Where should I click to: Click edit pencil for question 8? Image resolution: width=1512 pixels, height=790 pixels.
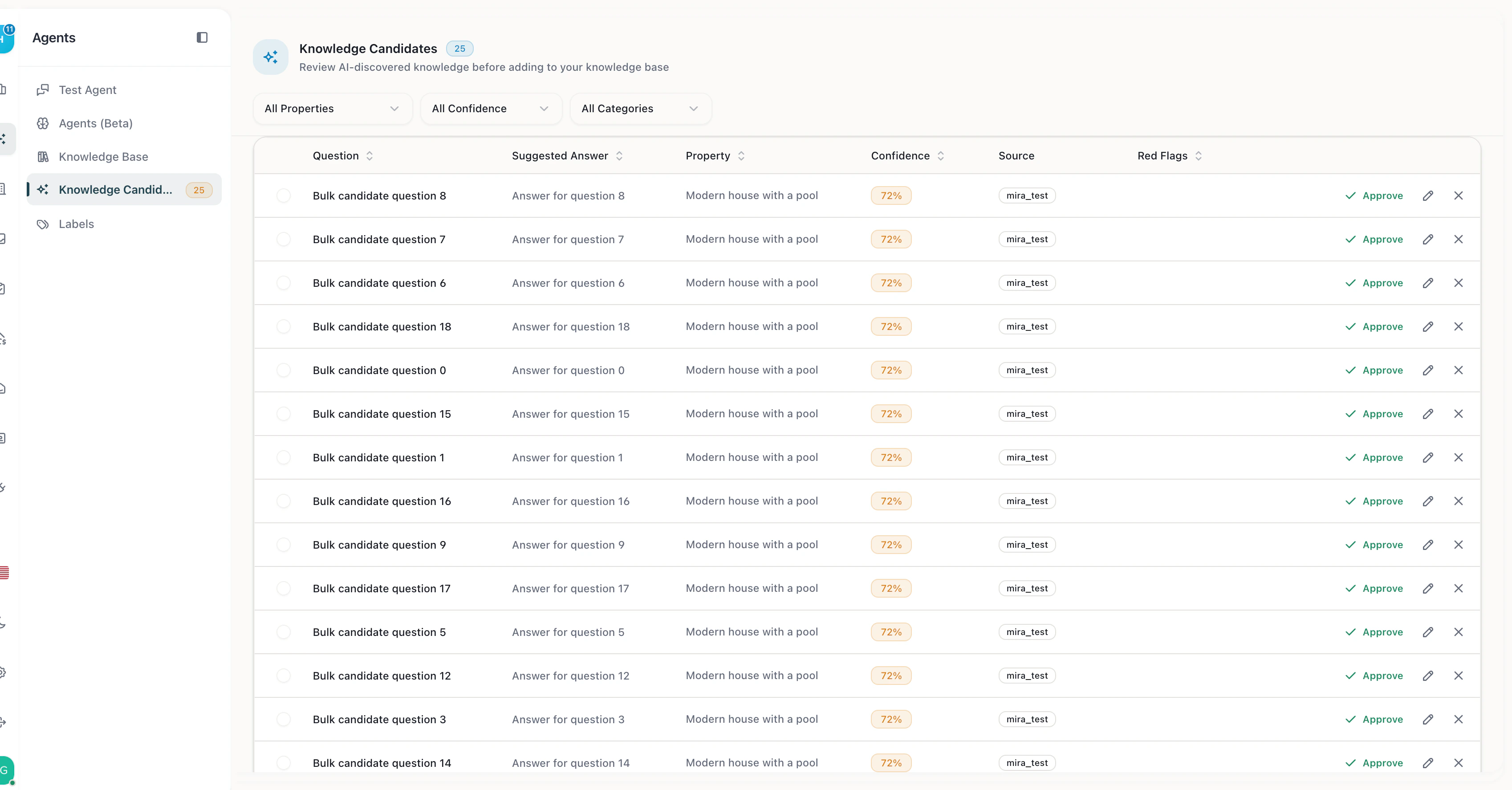[1428, 195]
